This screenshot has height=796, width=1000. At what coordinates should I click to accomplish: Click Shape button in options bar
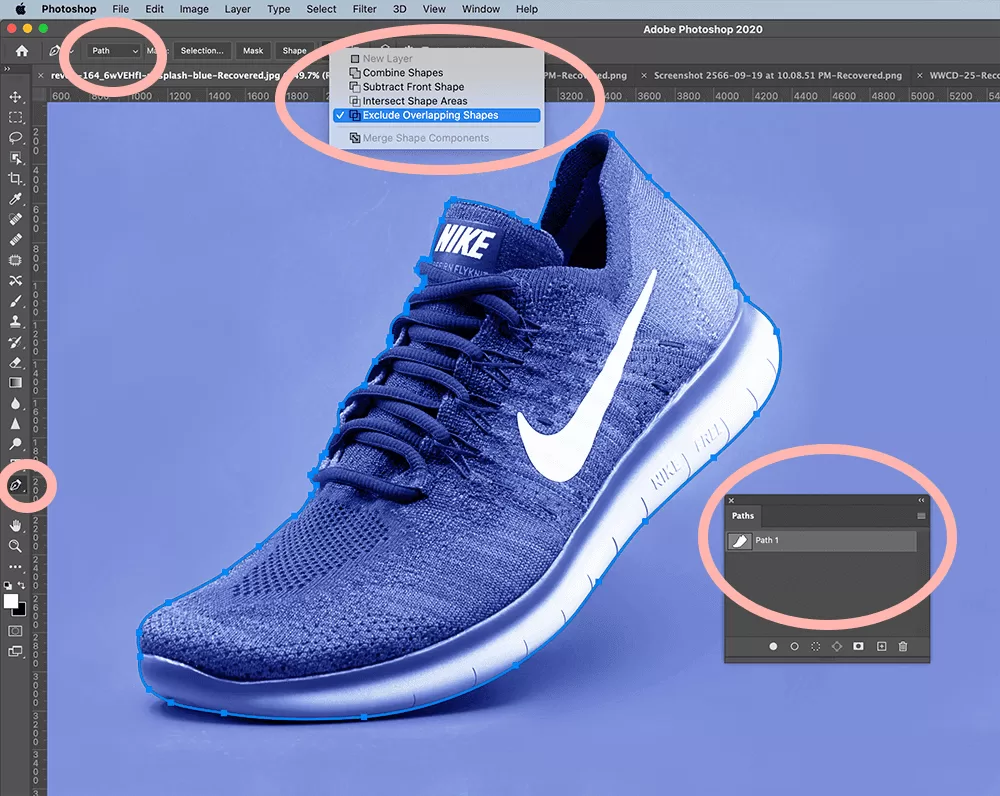pyautogui.click(x=295, y=50)
